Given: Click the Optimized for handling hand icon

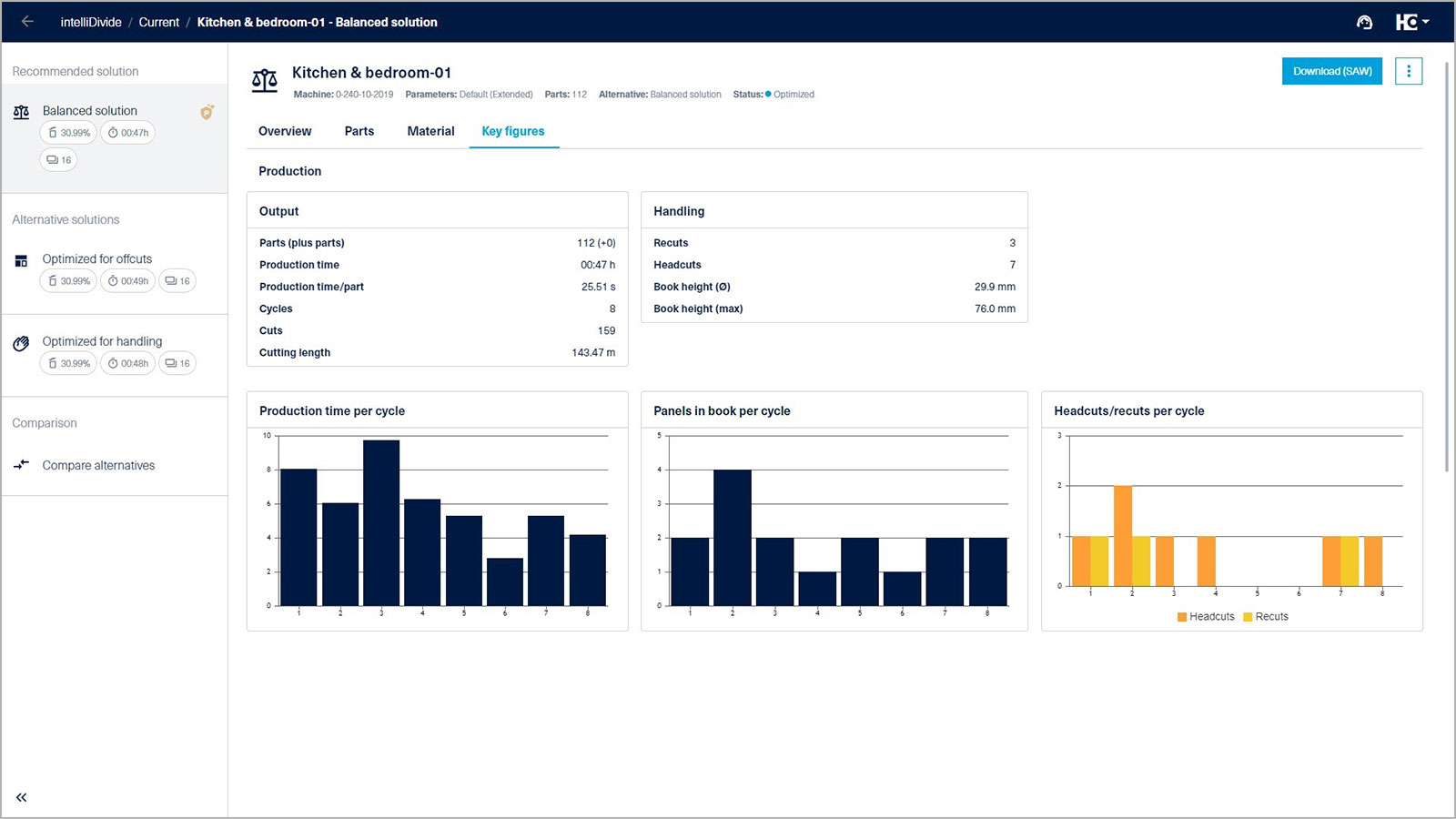Looking at the screenshot, I should [22, 343].
